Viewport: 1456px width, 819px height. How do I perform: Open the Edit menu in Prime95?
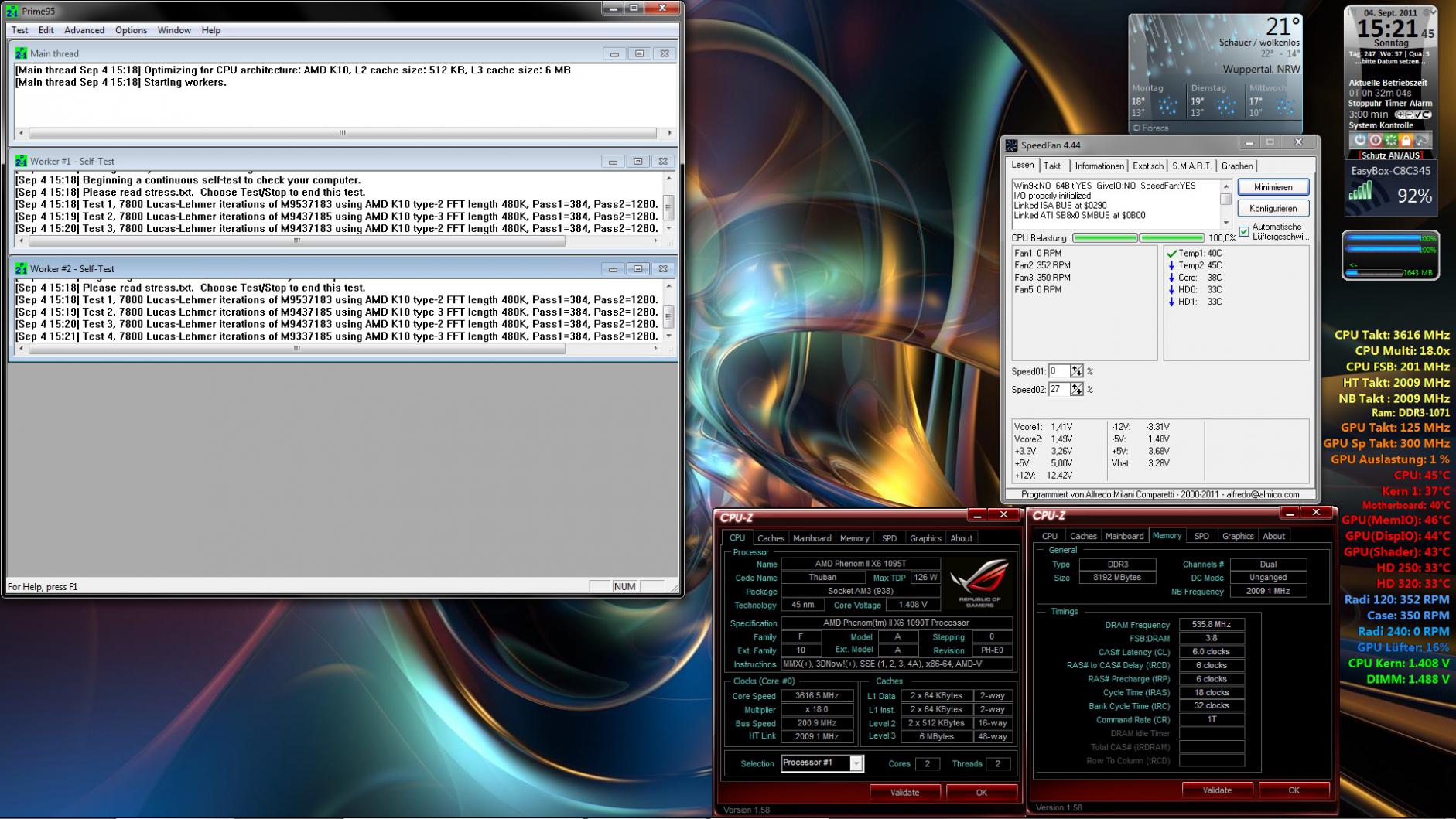[46, 30]
